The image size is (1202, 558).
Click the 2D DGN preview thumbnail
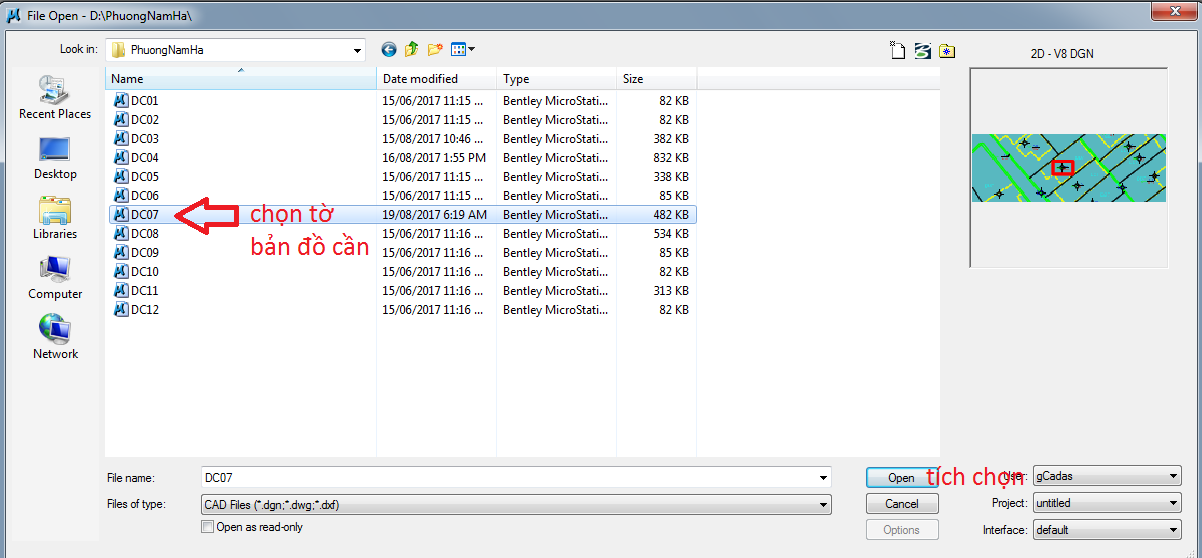1068,168
